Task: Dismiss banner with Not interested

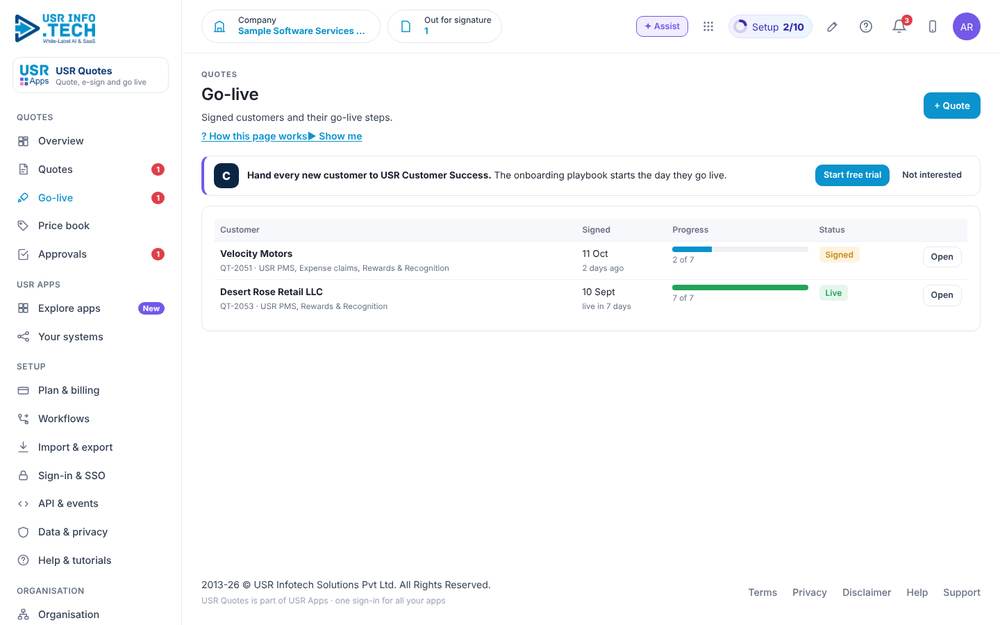Action: [931, 175]
